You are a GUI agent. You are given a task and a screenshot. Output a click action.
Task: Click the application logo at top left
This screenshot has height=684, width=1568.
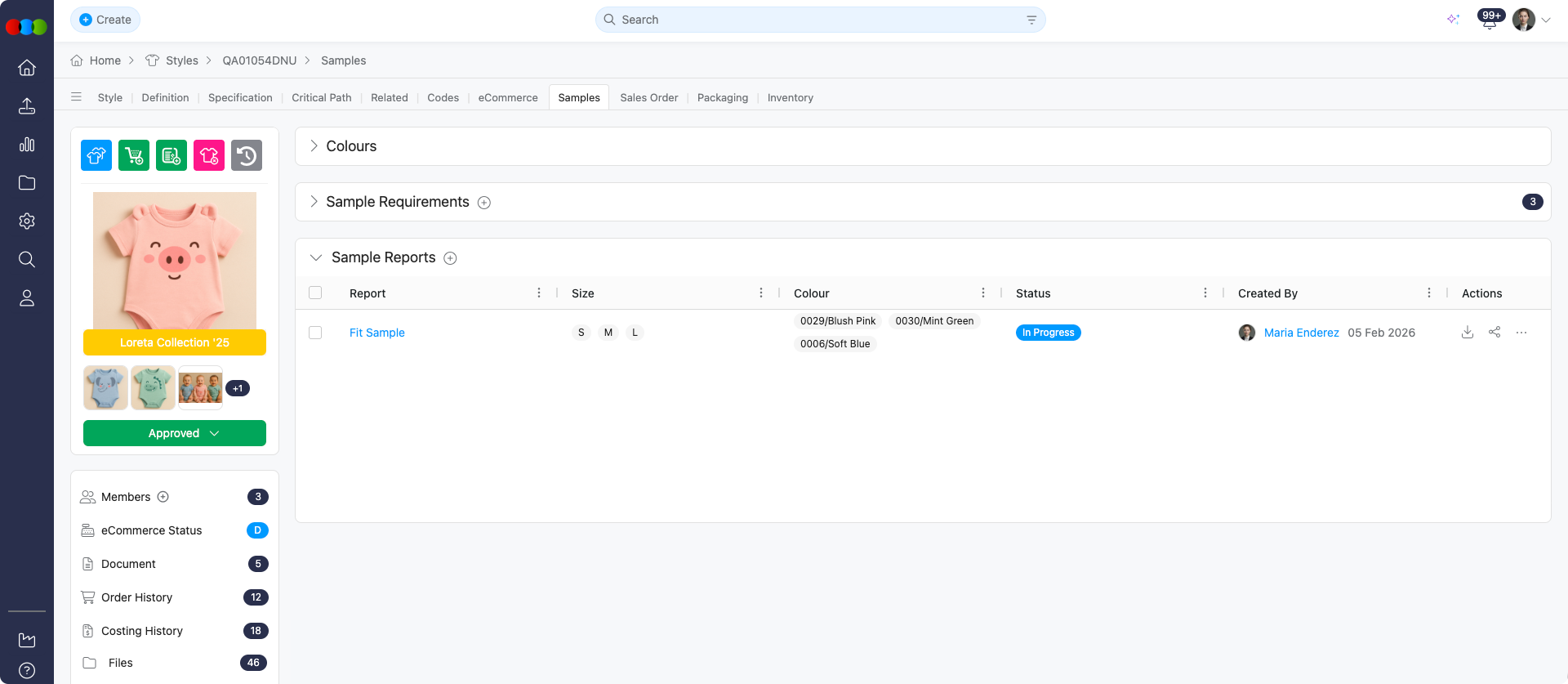pos(26,27)
